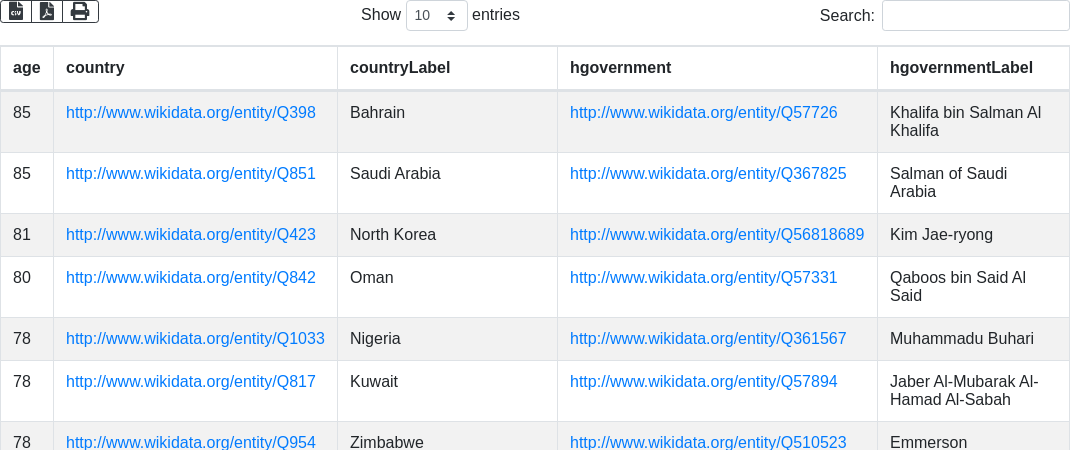Sort by the age column header

point(27,68)
